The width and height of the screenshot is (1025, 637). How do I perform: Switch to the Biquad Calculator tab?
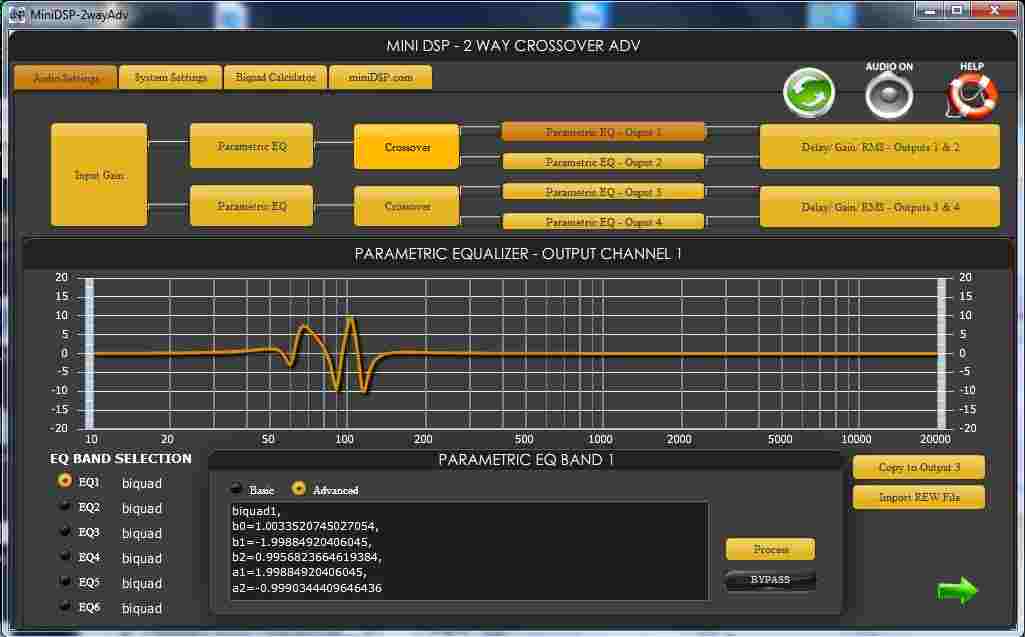coord(275,77)
